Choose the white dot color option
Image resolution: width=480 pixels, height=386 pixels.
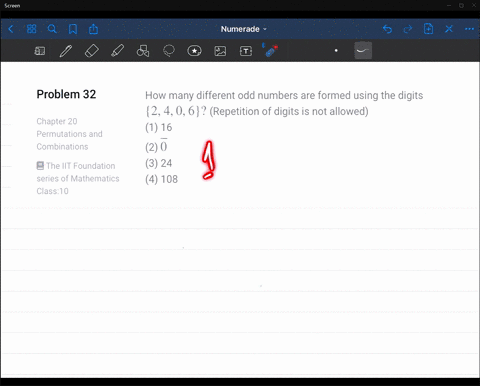click(x=336, y=51)
